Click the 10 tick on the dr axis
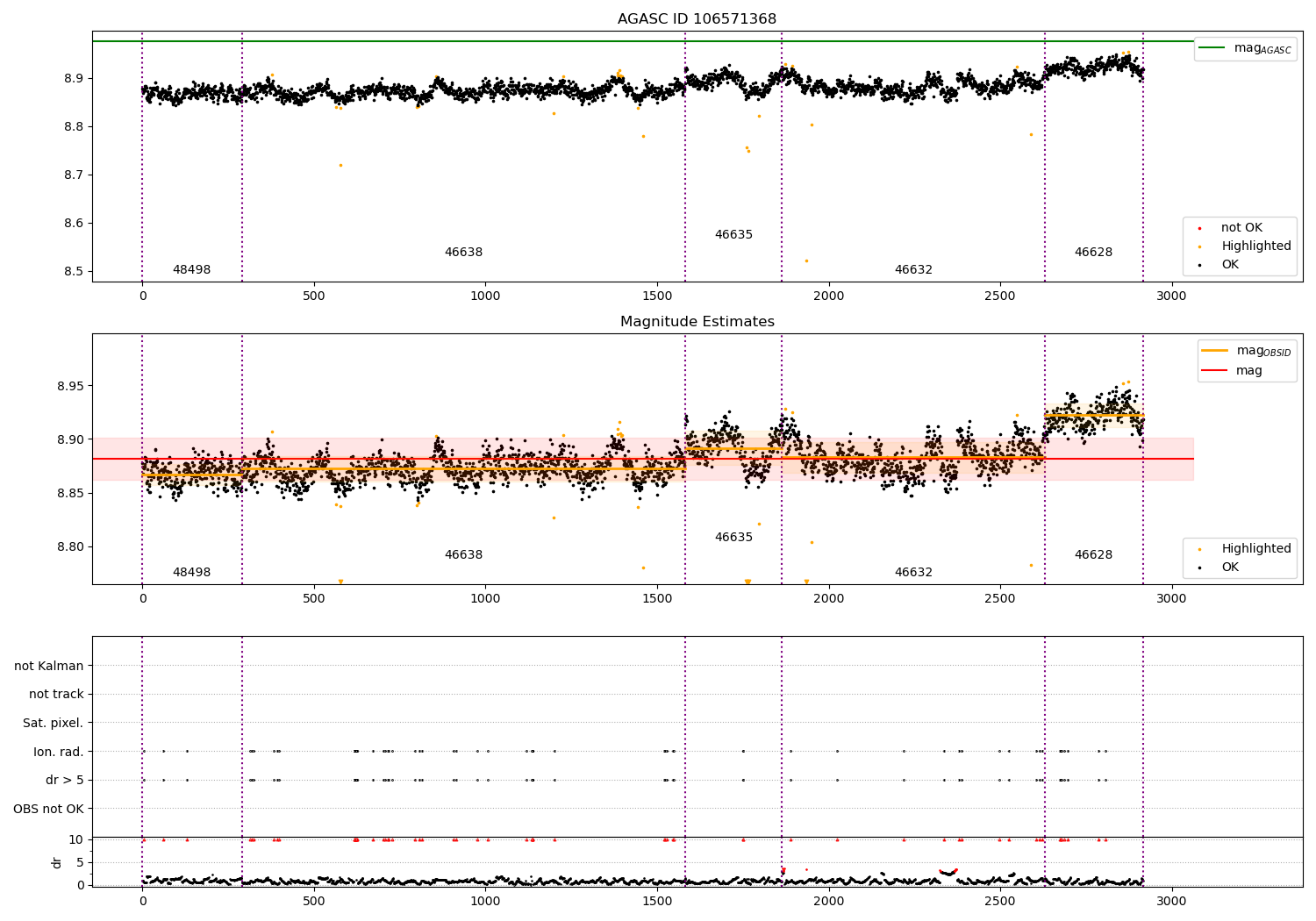Viewport: 1316px width, 921px height. coord(76,840)
